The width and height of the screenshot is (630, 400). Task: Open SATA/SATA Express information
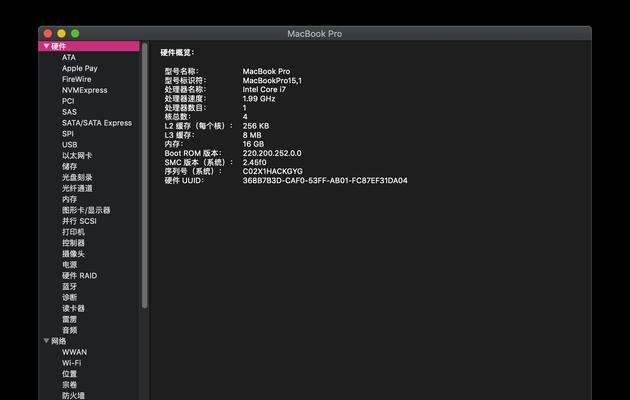[x=97, y=122]
